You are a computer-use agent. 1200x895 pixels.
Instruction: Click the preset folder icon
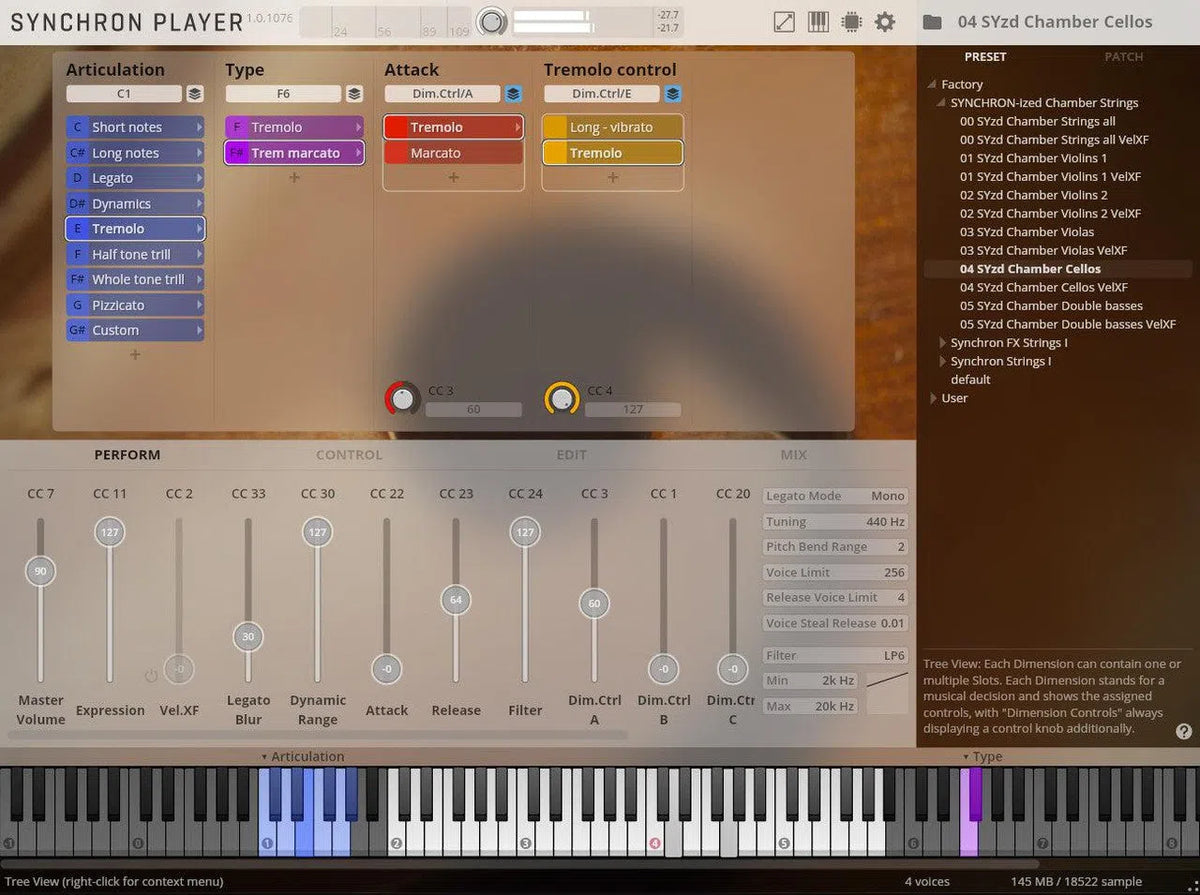(x=932, y=22)
